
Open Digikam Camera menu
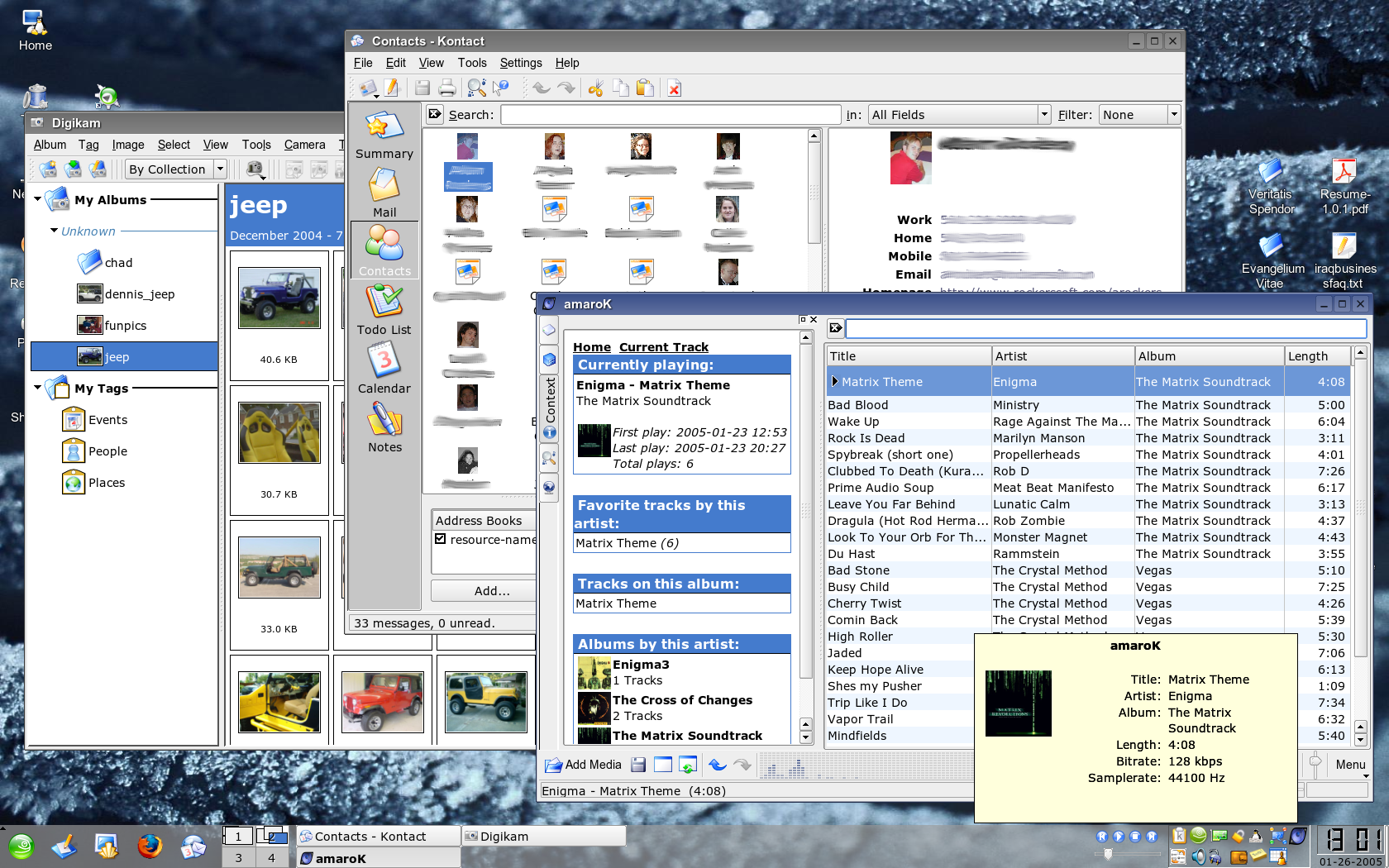point(305,145)
